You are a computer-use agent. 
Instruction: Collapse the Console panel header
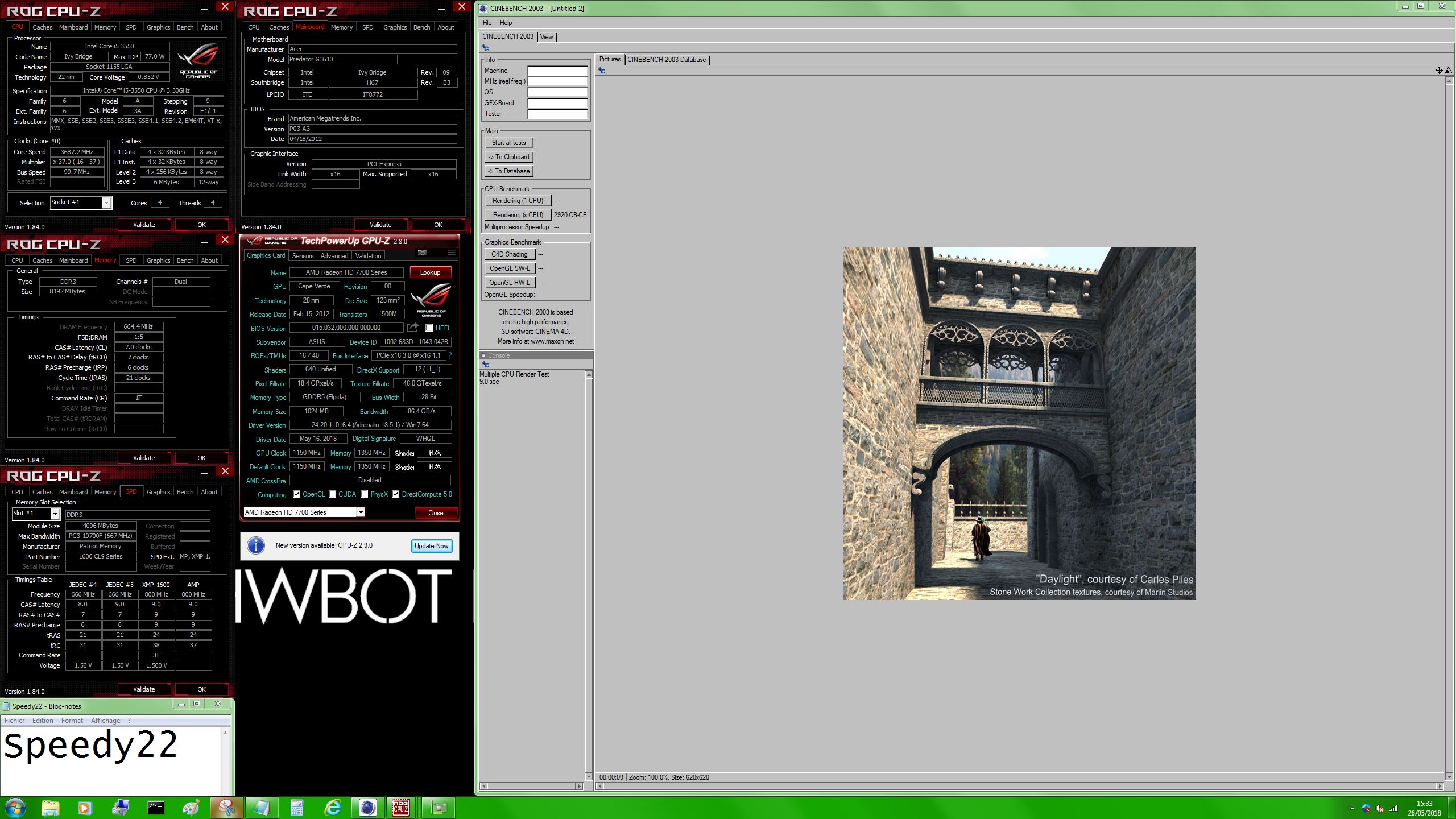click(484, 355)
